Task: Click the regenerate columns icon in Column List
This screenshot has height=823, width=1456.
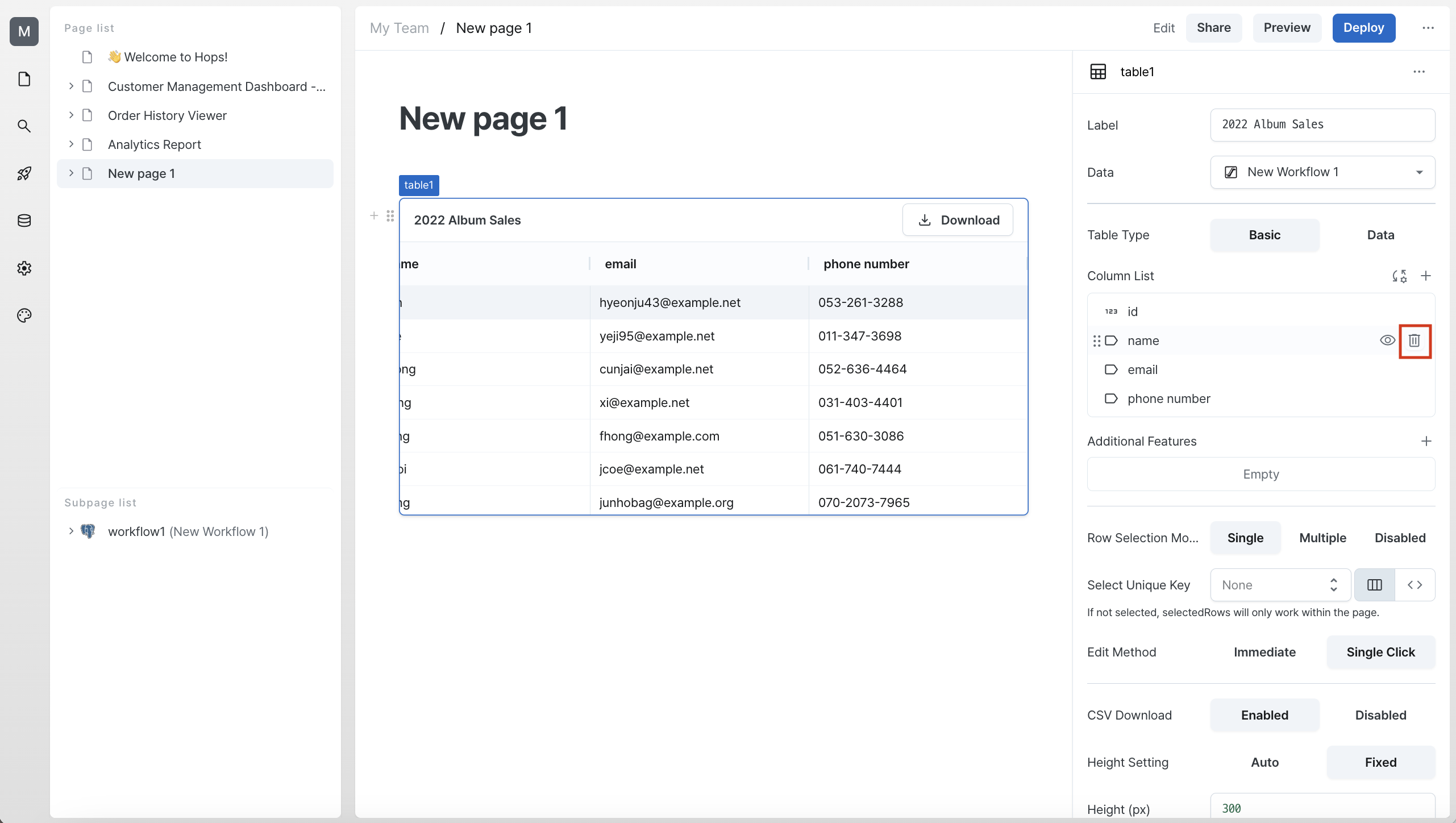Action: click(1399, 276)
